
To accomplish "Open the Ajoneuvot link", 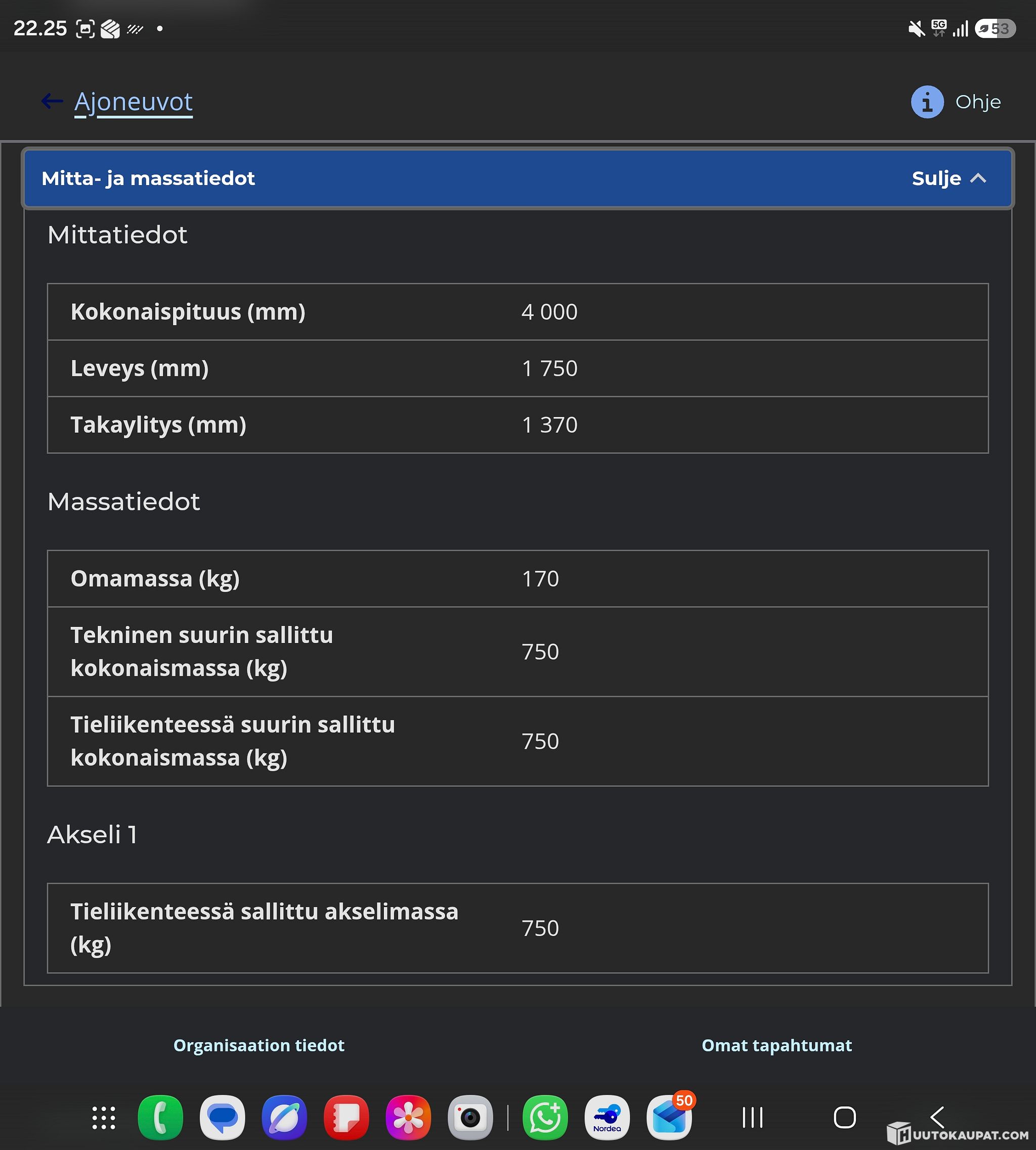I will [134, 102].
